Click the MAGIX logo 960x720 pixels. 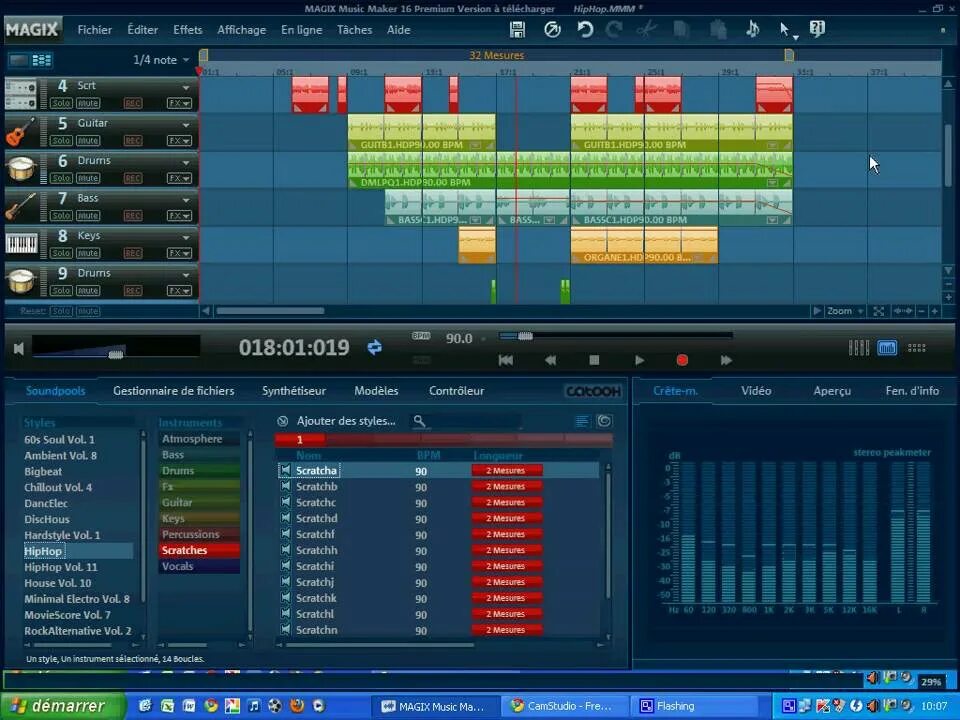pyautogui.click(x=32, y=29)
